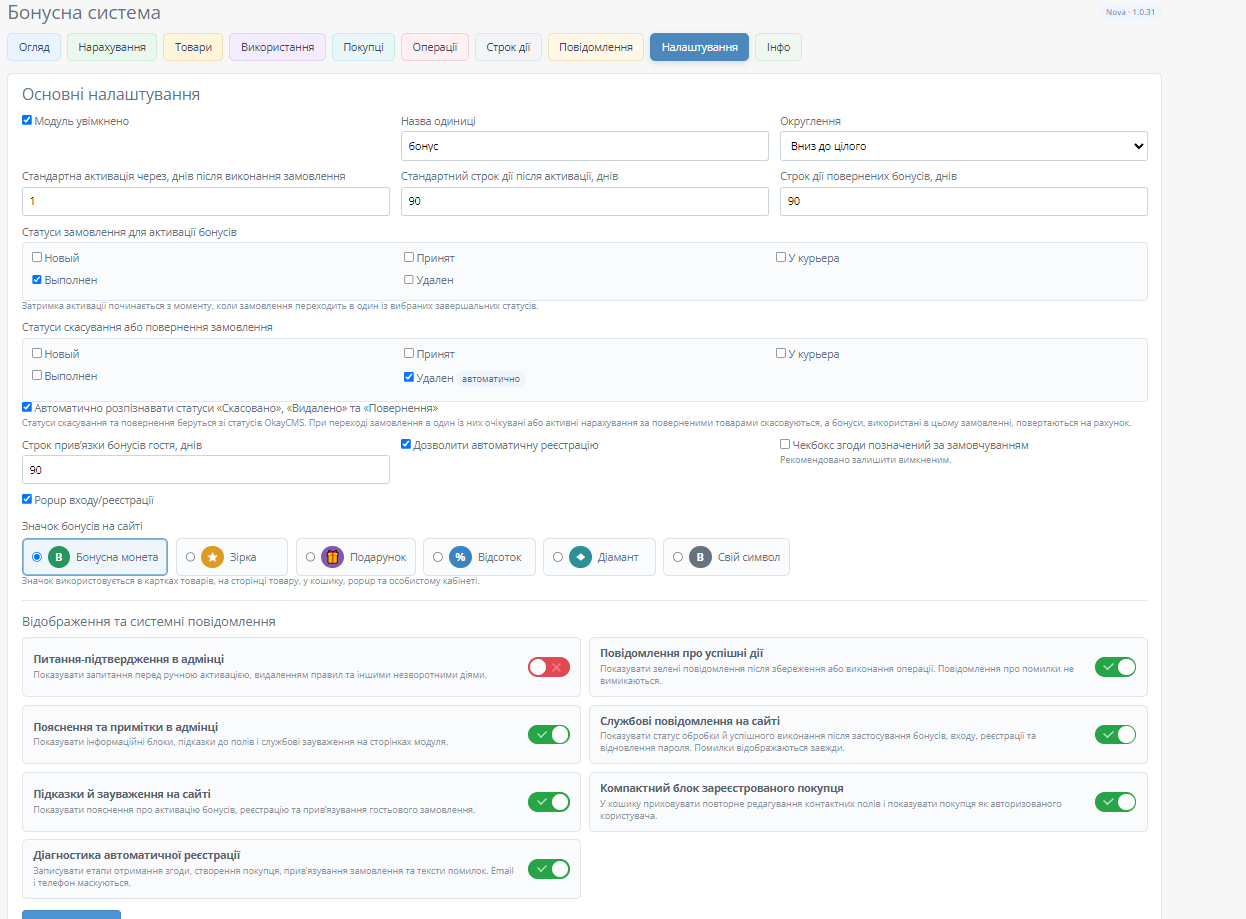This screenshot has width=1246, height=919.
Task: Click the Стандартна активація days field
Action: (206, 201)
